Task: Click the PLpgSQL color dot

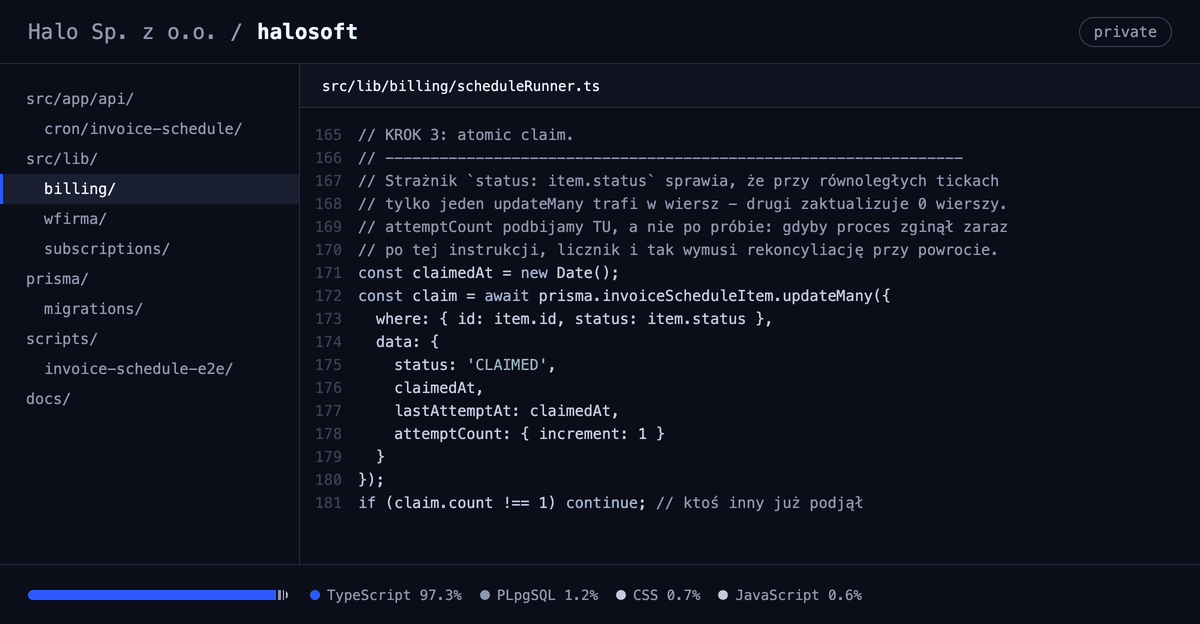Action: tap(486, 595)
